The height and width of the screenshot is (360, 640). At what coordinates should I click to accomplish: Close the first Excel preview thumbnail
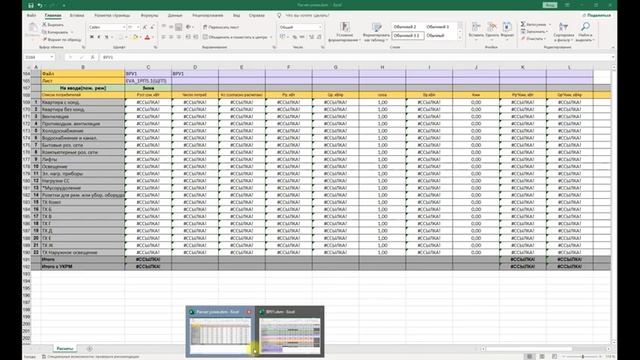click(249, 312)
